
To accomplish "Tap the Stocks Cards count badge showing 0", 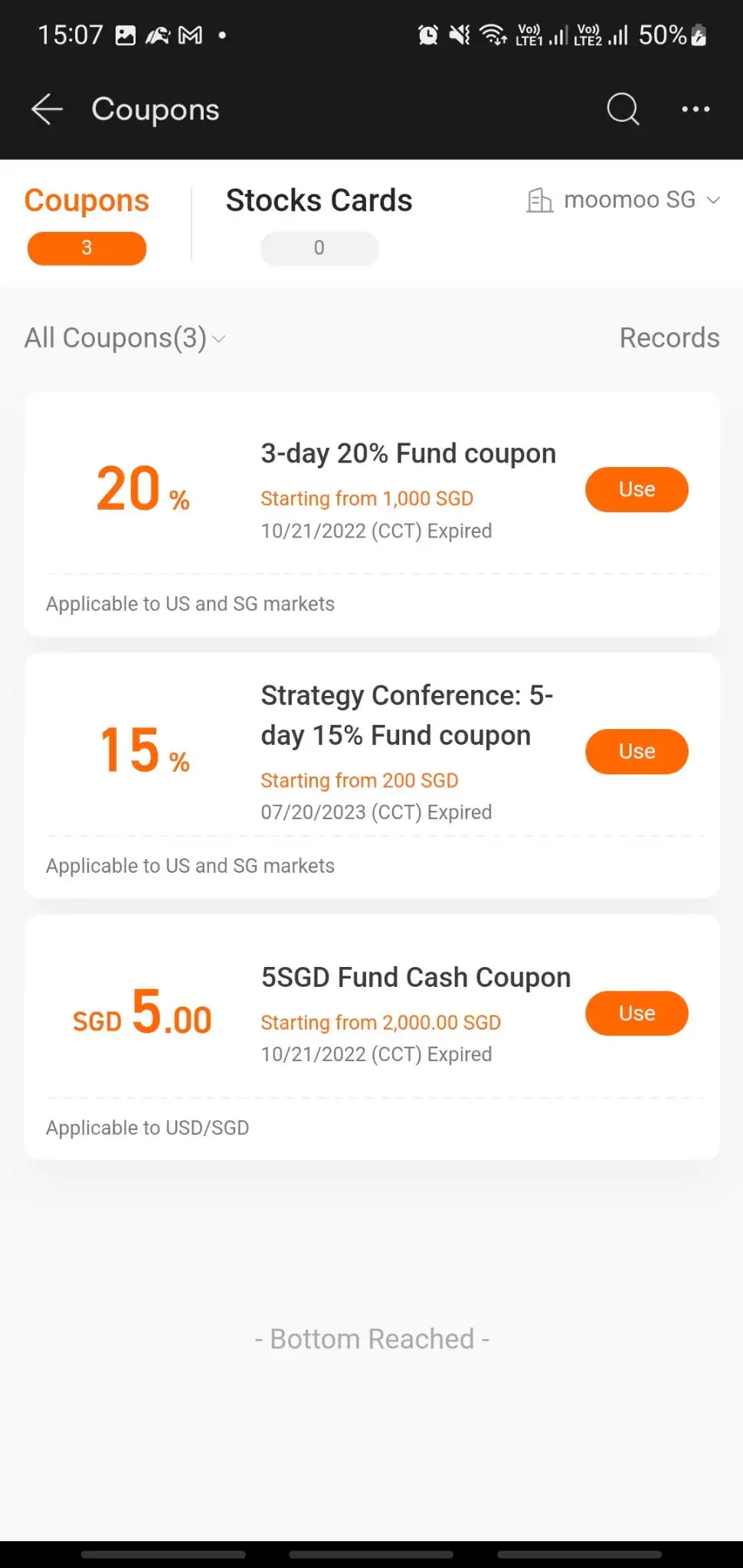I will pyautogui.click(x=319, y=248).
